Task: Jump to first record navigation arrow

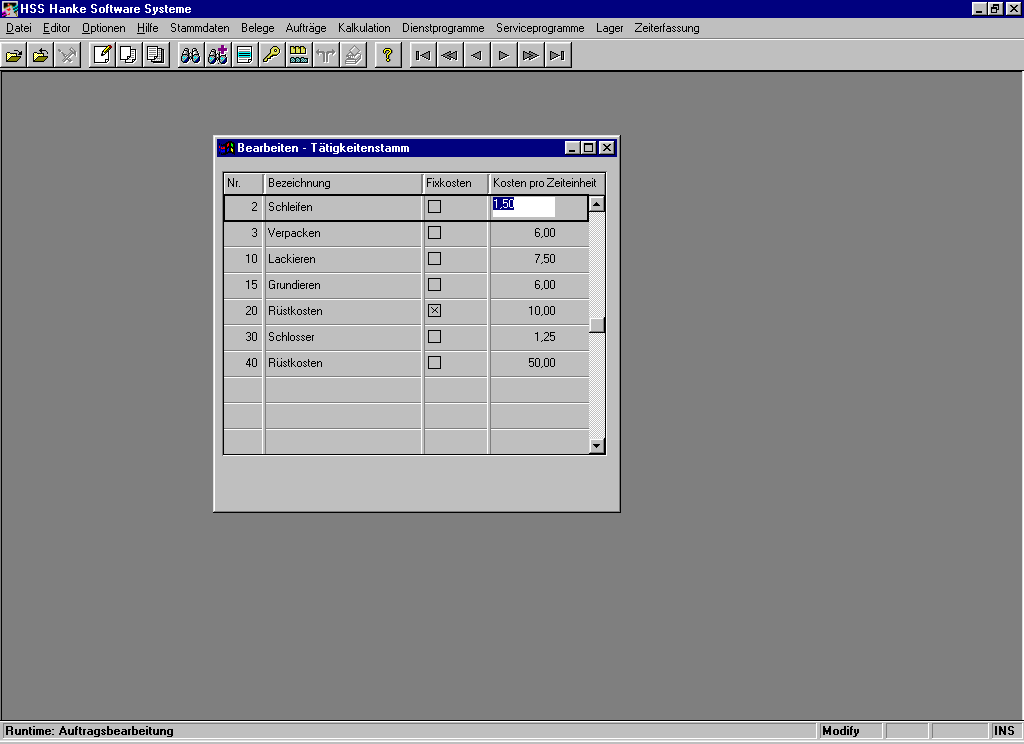Action: (423, 55)
